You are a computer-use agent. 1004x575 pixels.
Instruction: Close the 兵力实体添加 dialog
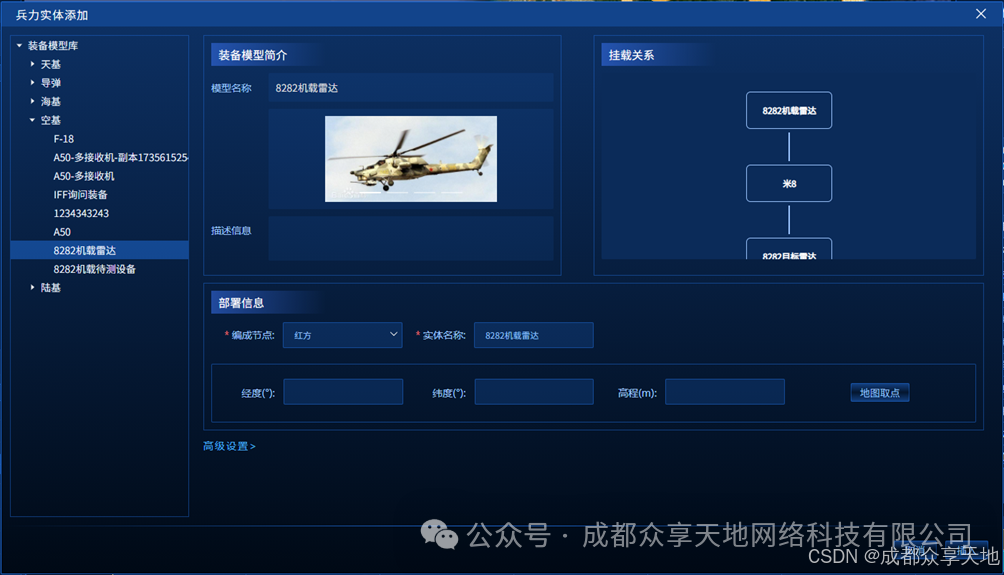point(981,13)
